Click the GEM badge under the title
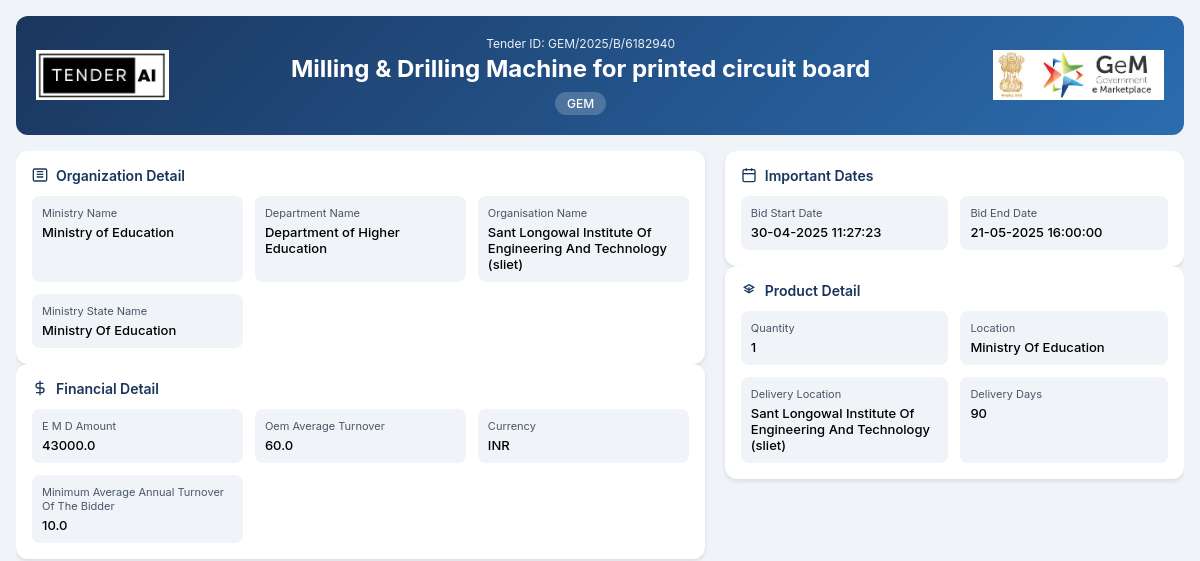Image resolution: width=1200 pixels, height=561 pixels. (580, 103)
